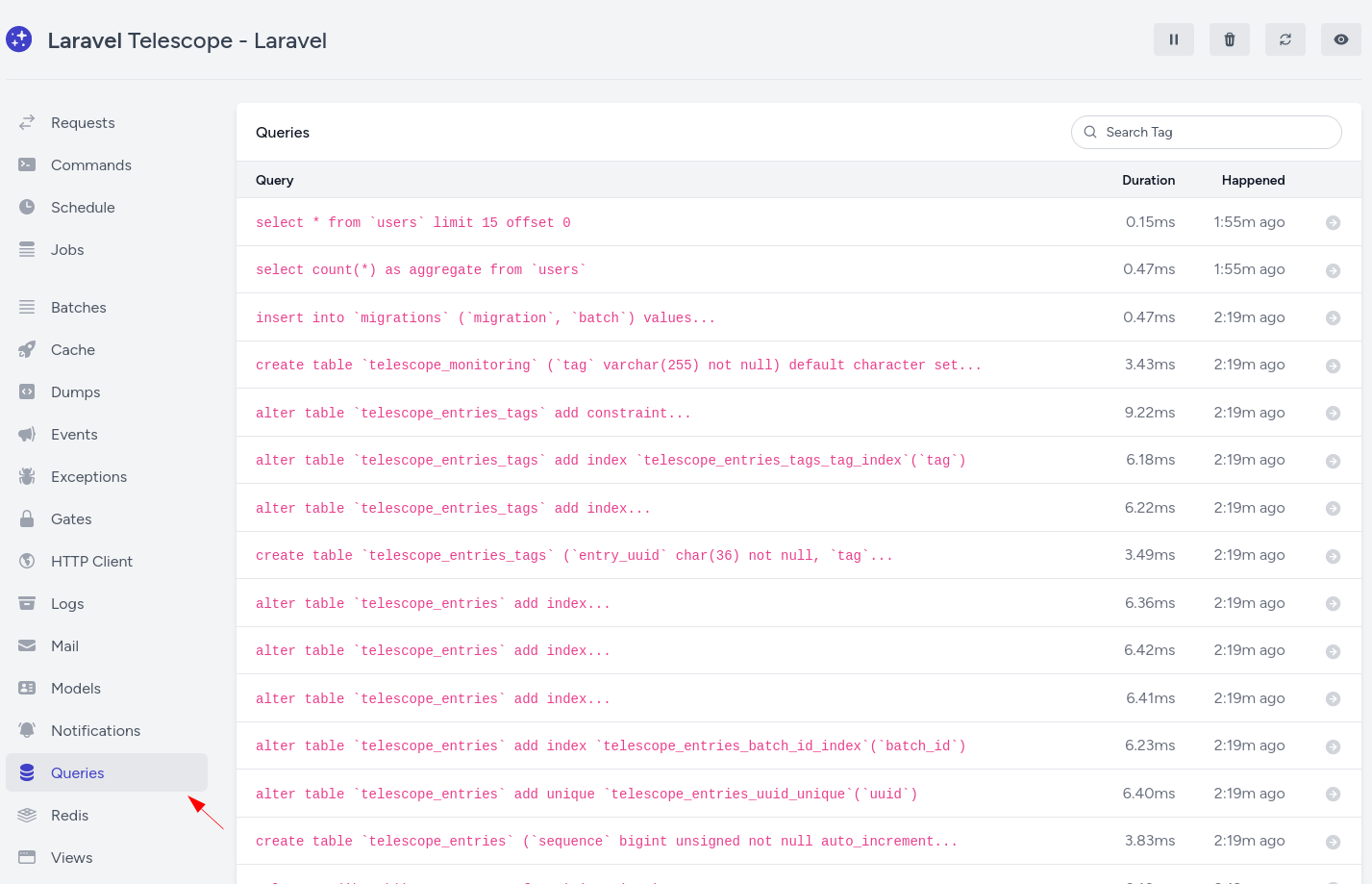The width and height of the screenshot is (1372, 884).
Task: Select query text 'insert into `migrations`'
Action: point(486,317)
